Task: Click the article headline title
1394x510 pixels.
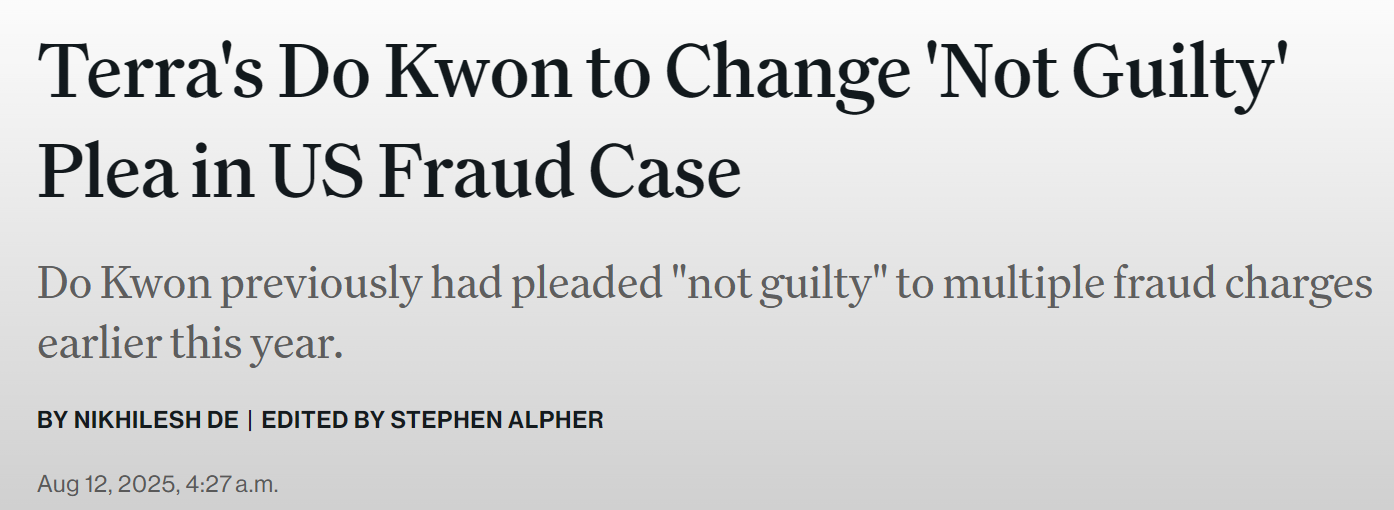Action: pyautogui.click(x=660, y=121)
